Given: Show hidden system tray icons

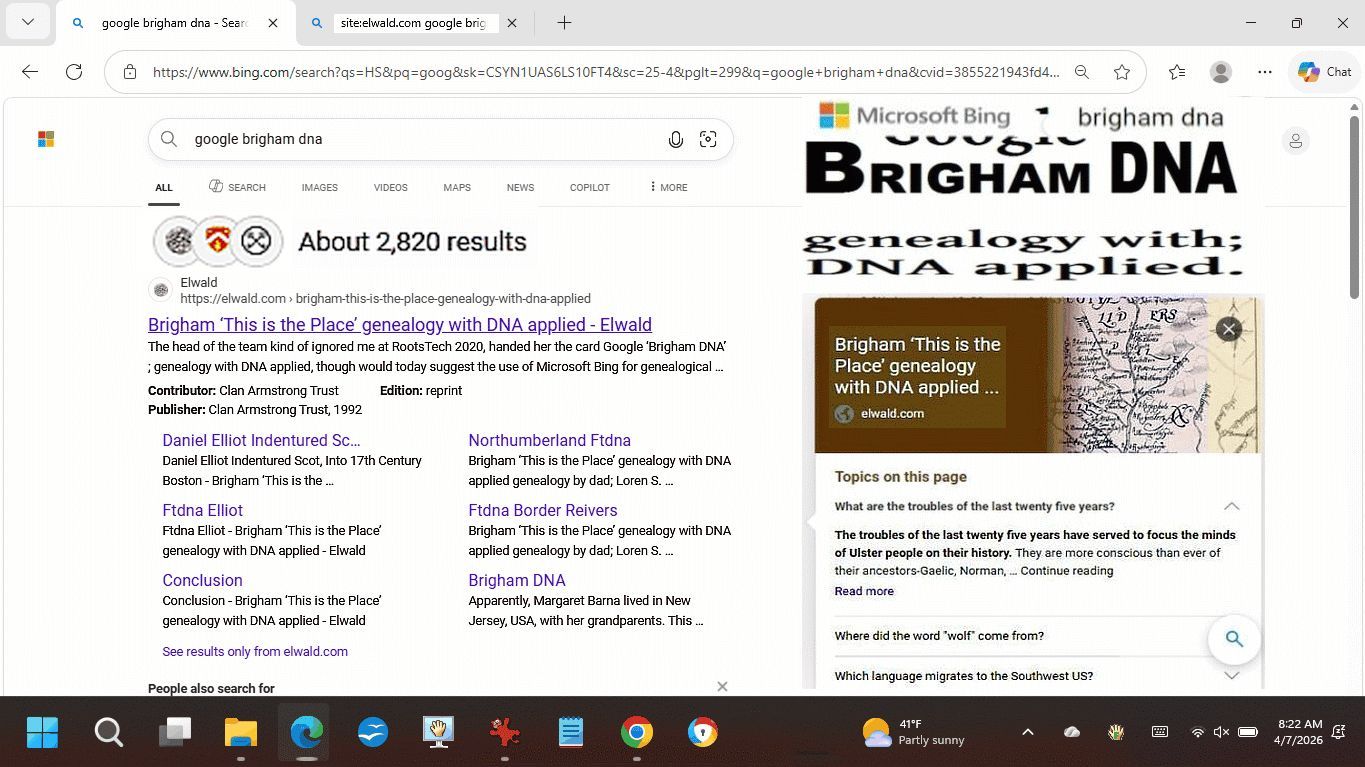Looking at the screenshot, I should pyautogui.click(x=1027, y=732).
